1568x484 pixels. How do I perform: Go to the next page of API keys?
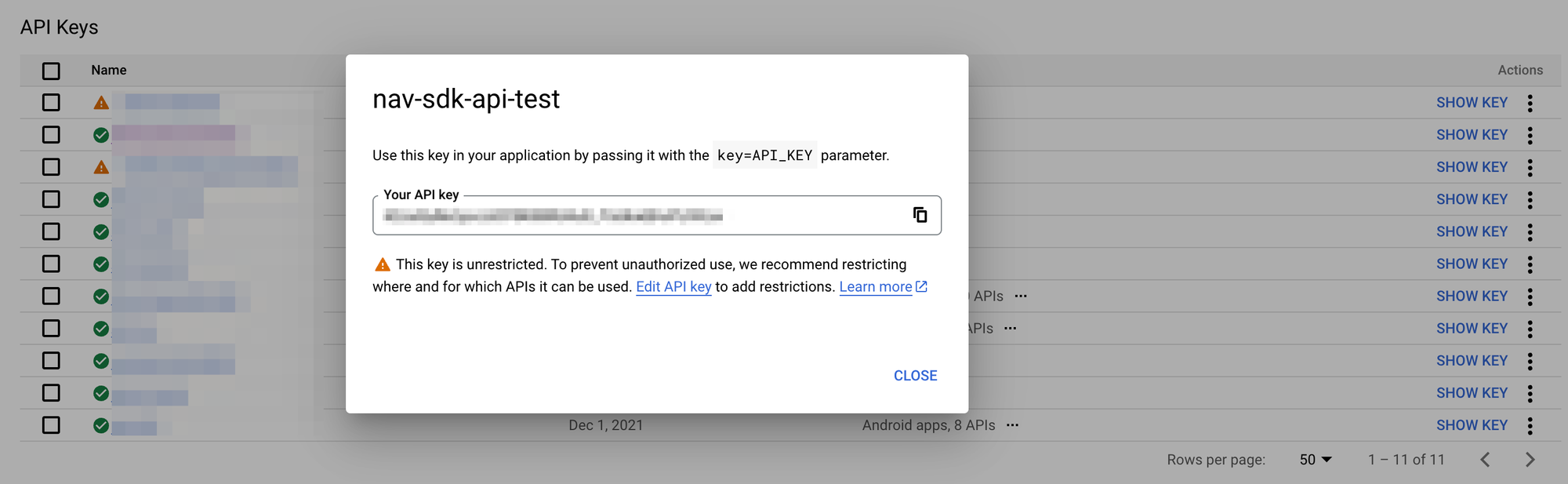pos(1530,460)
